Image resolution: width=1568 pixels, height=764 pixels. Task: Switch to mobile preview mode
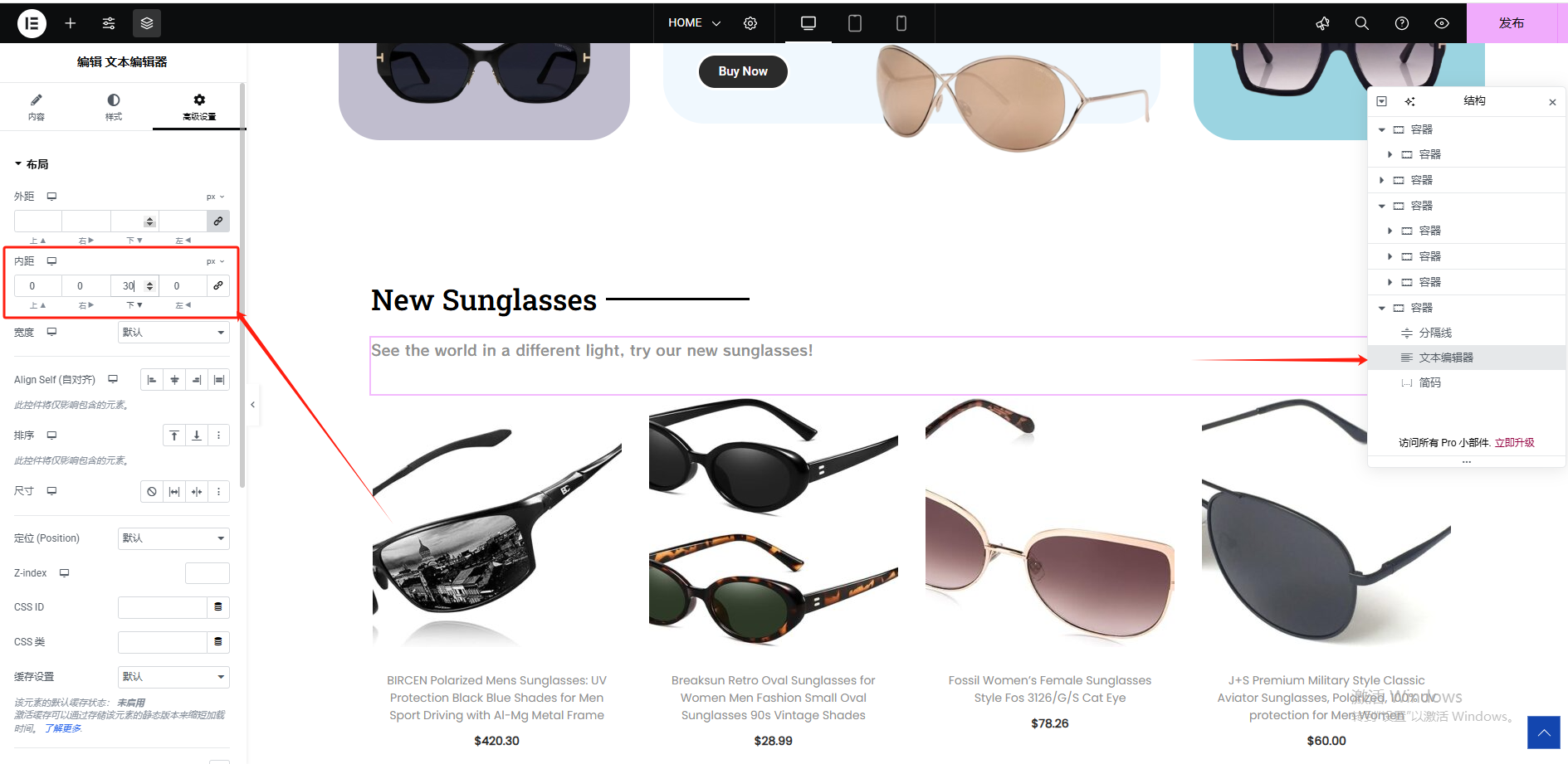click(901, 23)
